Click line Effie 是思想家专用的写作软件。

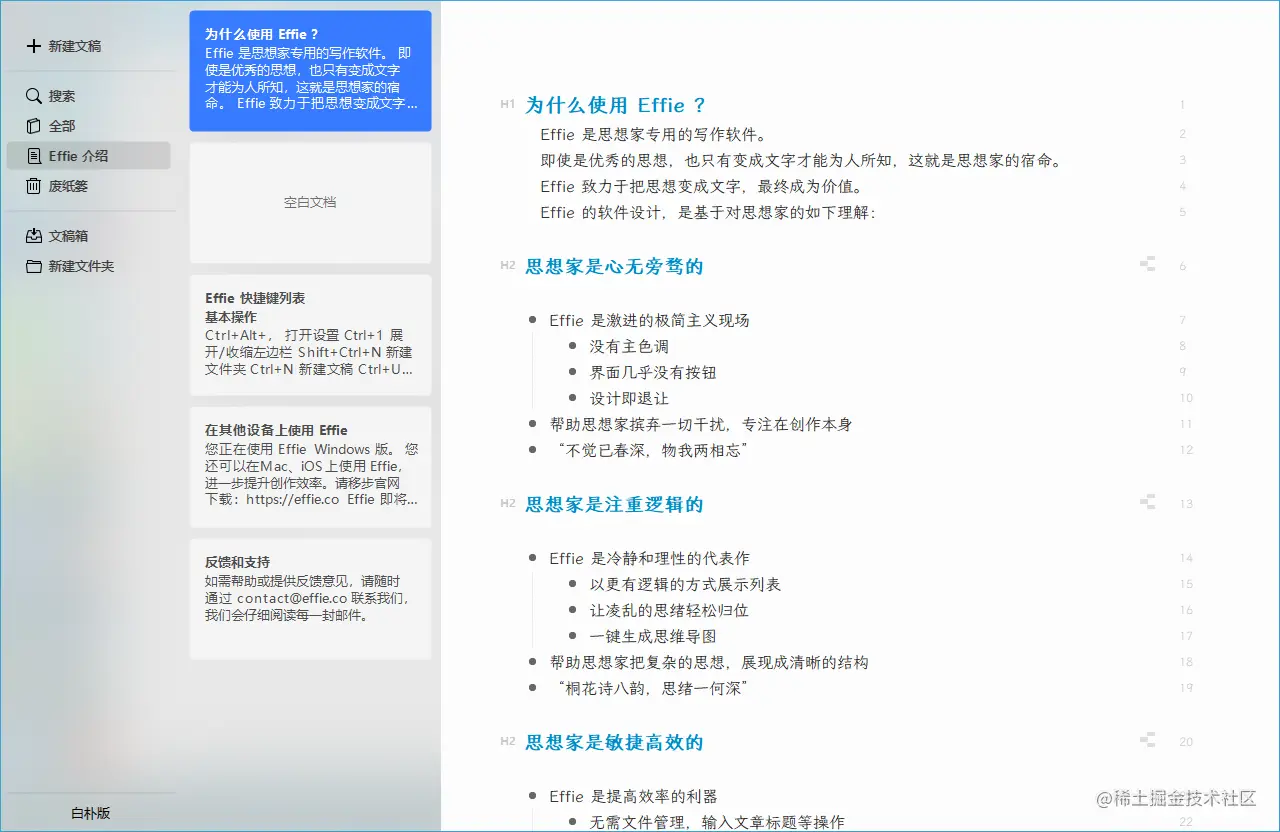(653, 134)
